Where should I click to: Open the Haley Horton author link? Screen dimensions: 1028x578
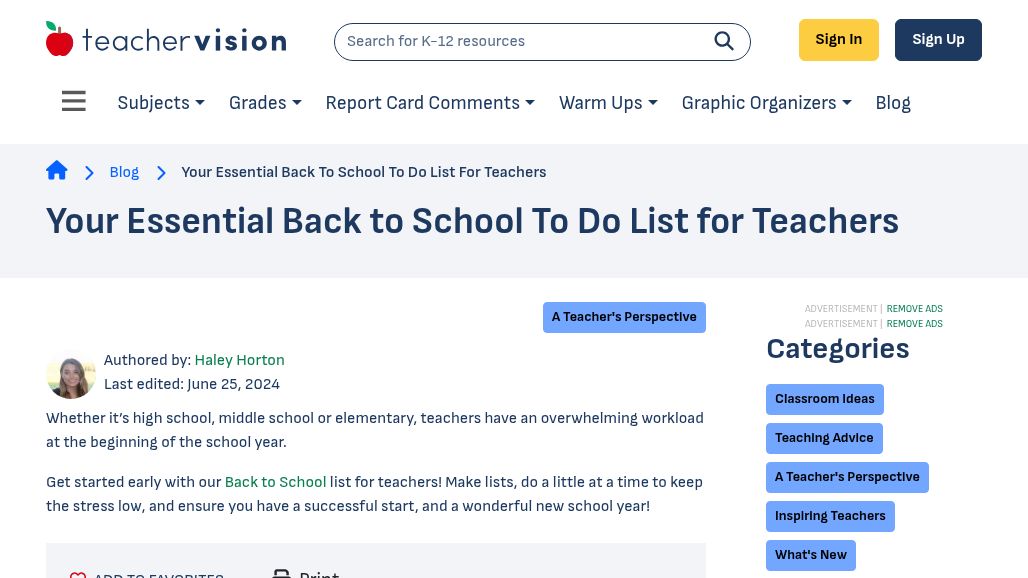click(239, 360)
